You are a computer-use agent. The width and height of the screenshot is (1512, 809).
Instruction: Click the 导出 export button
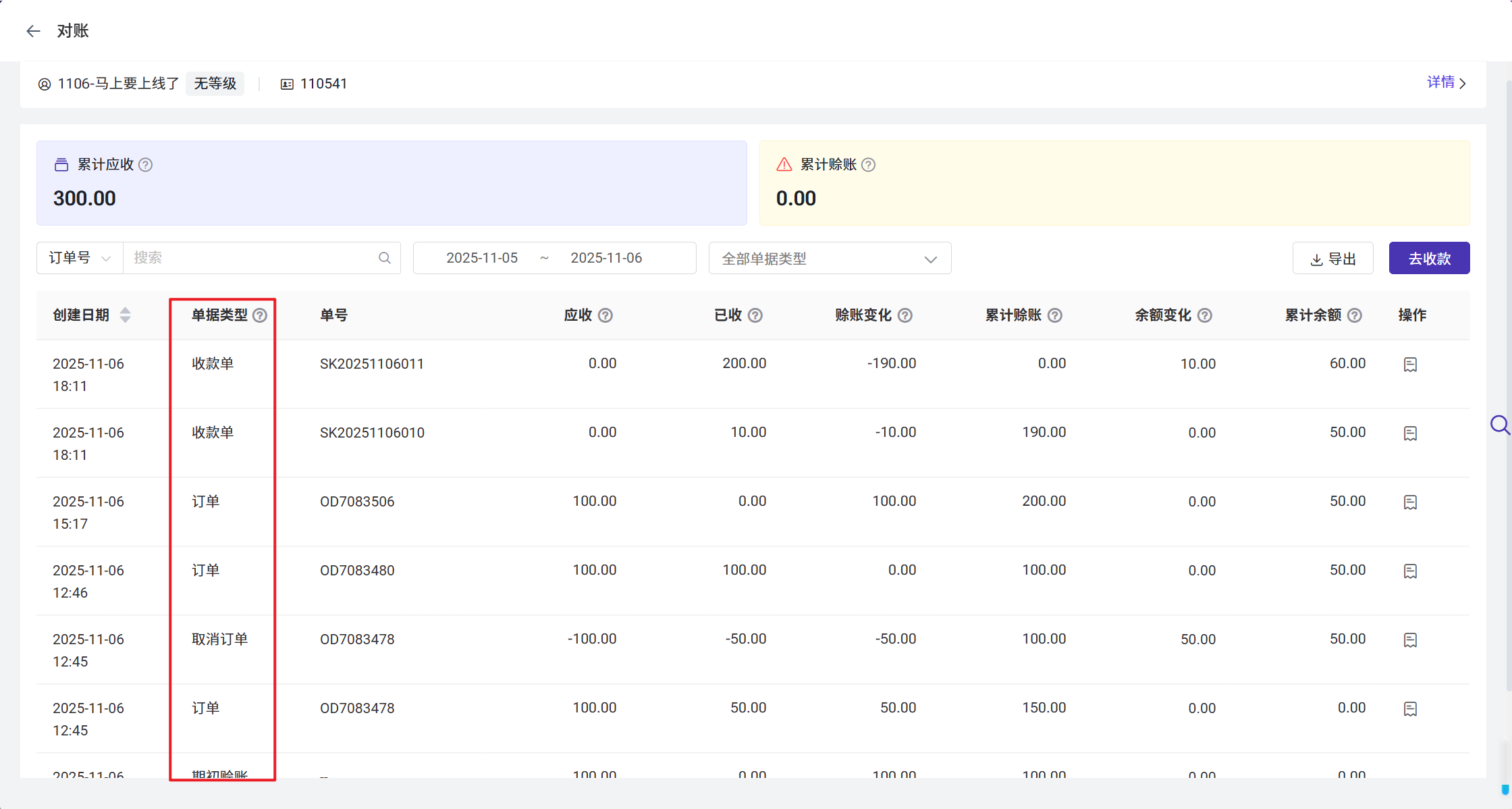pos(1332,259)
